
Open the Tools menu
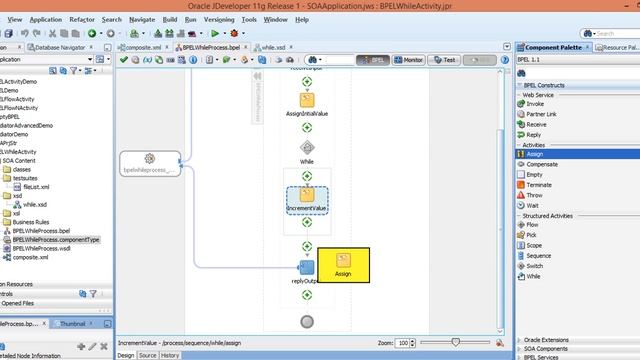249,20
